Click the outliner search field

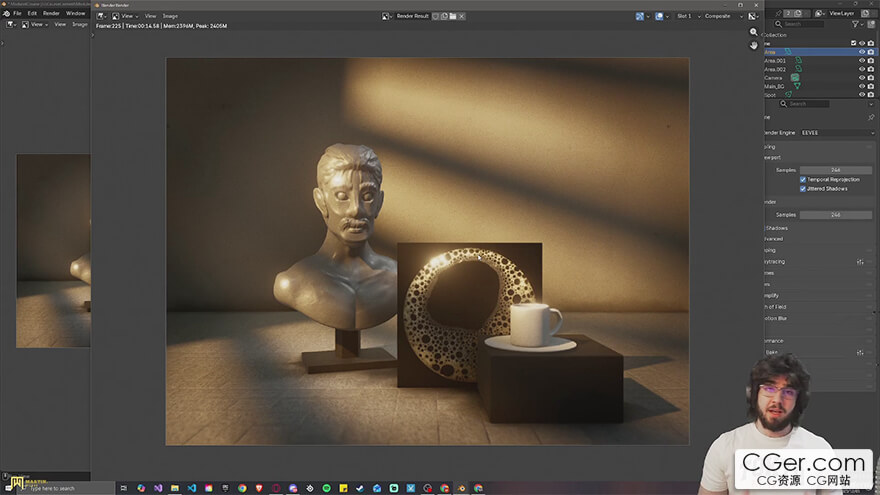point(802,24)
